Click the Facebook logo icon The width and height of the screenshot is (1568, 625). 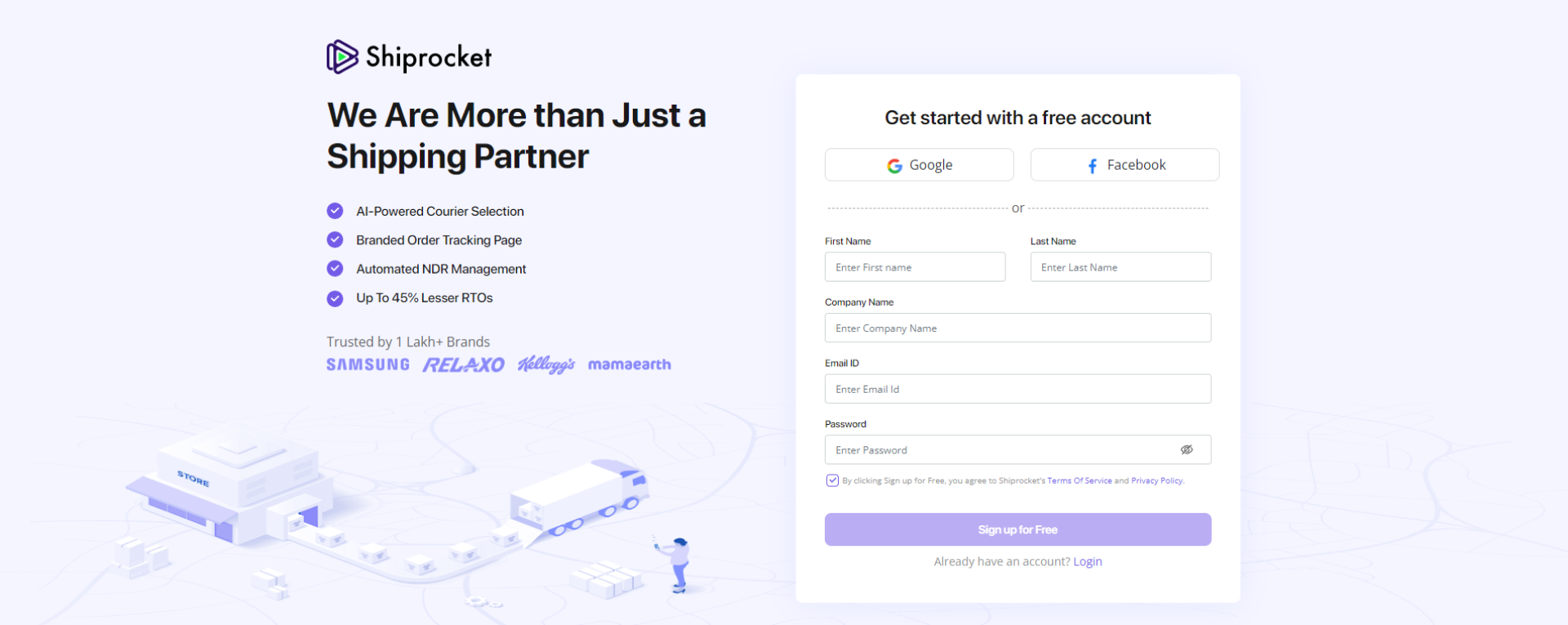pyautogui.click(x=1093, y=166)
